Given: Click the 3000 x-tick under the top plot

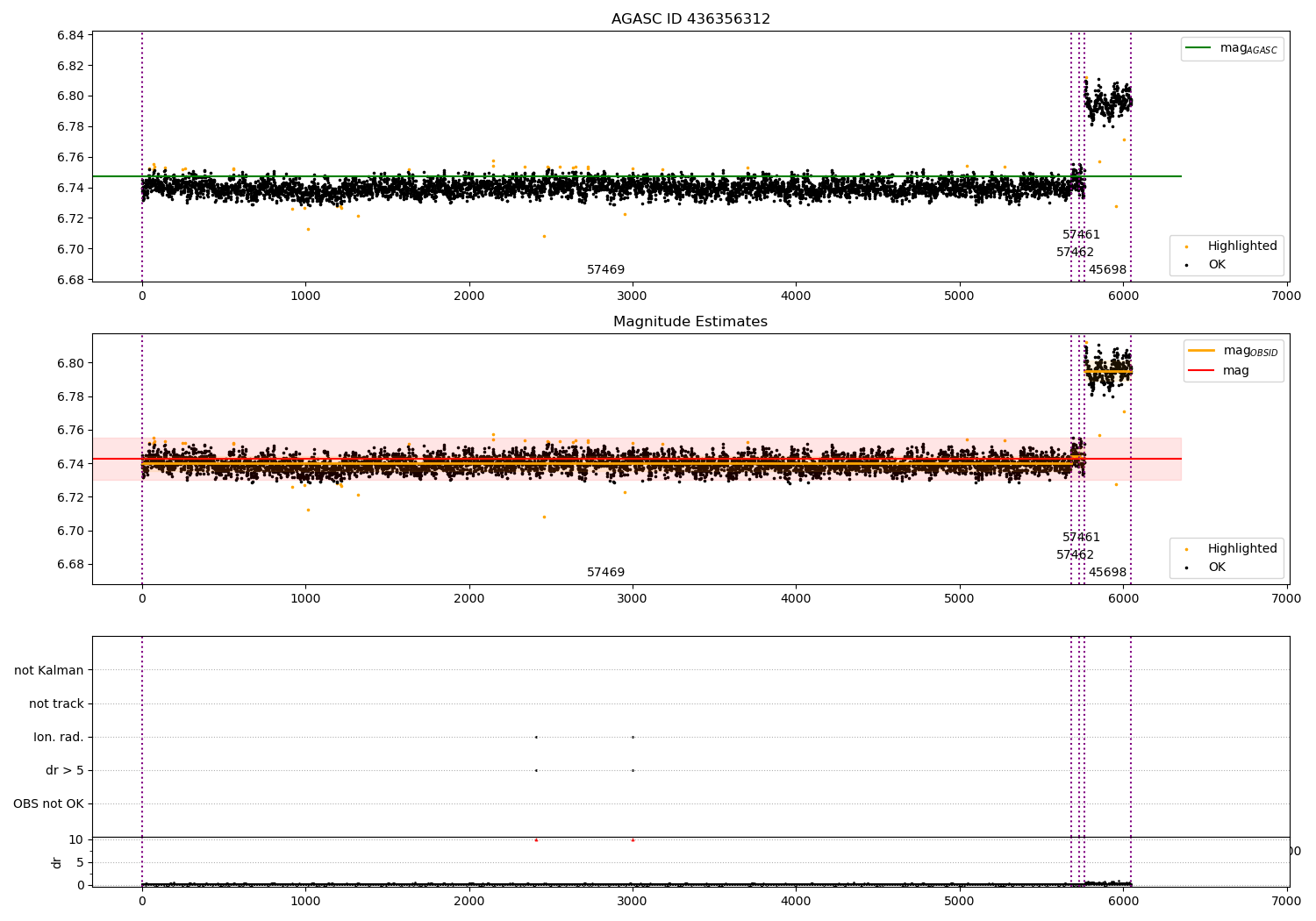Looking at the screenshot, I should (632, 296).
